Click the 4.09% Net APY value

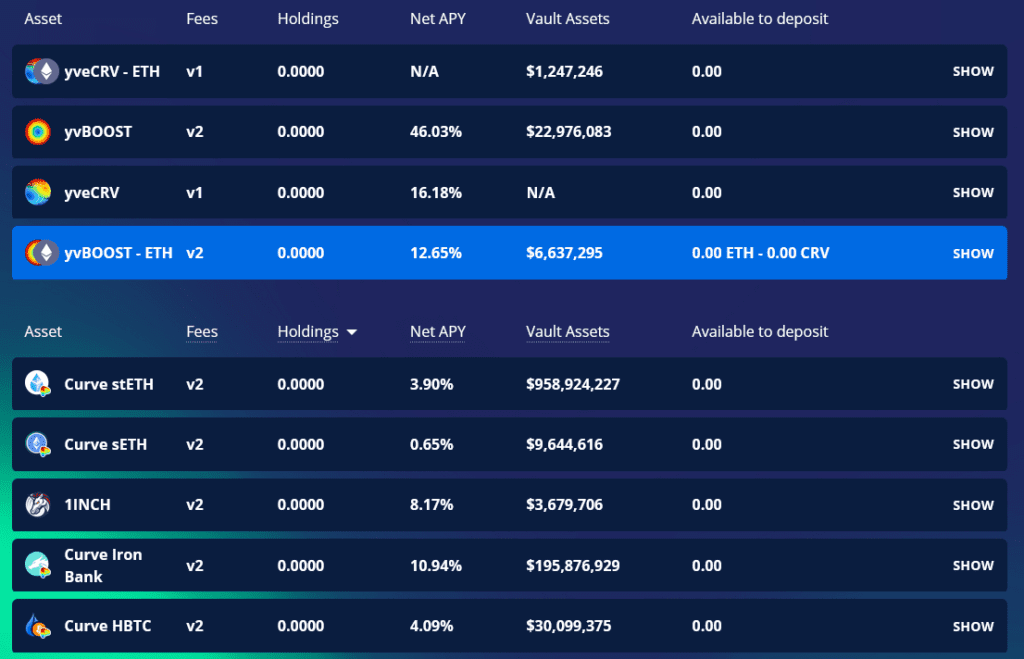431,626
